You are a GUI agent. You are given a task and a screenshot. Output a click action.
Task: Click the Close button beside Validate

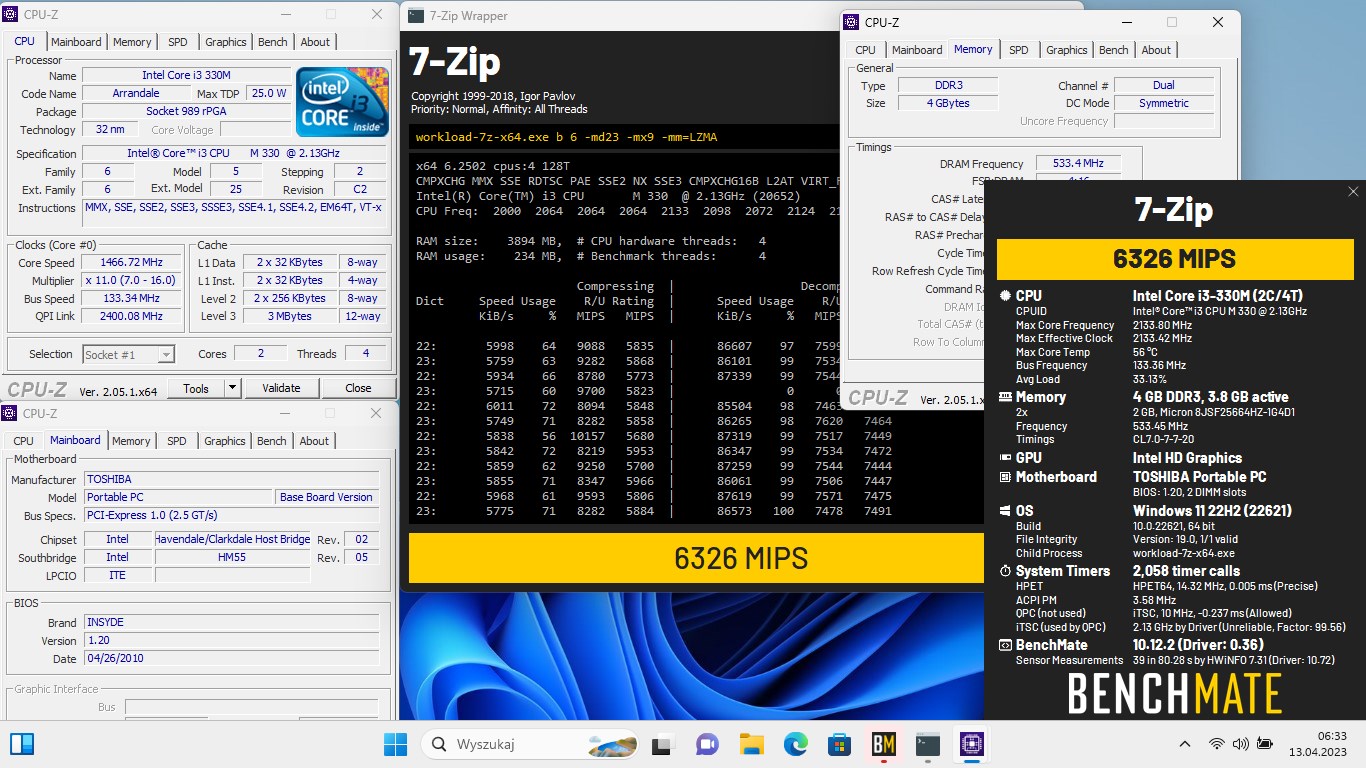tap(358, 388)
